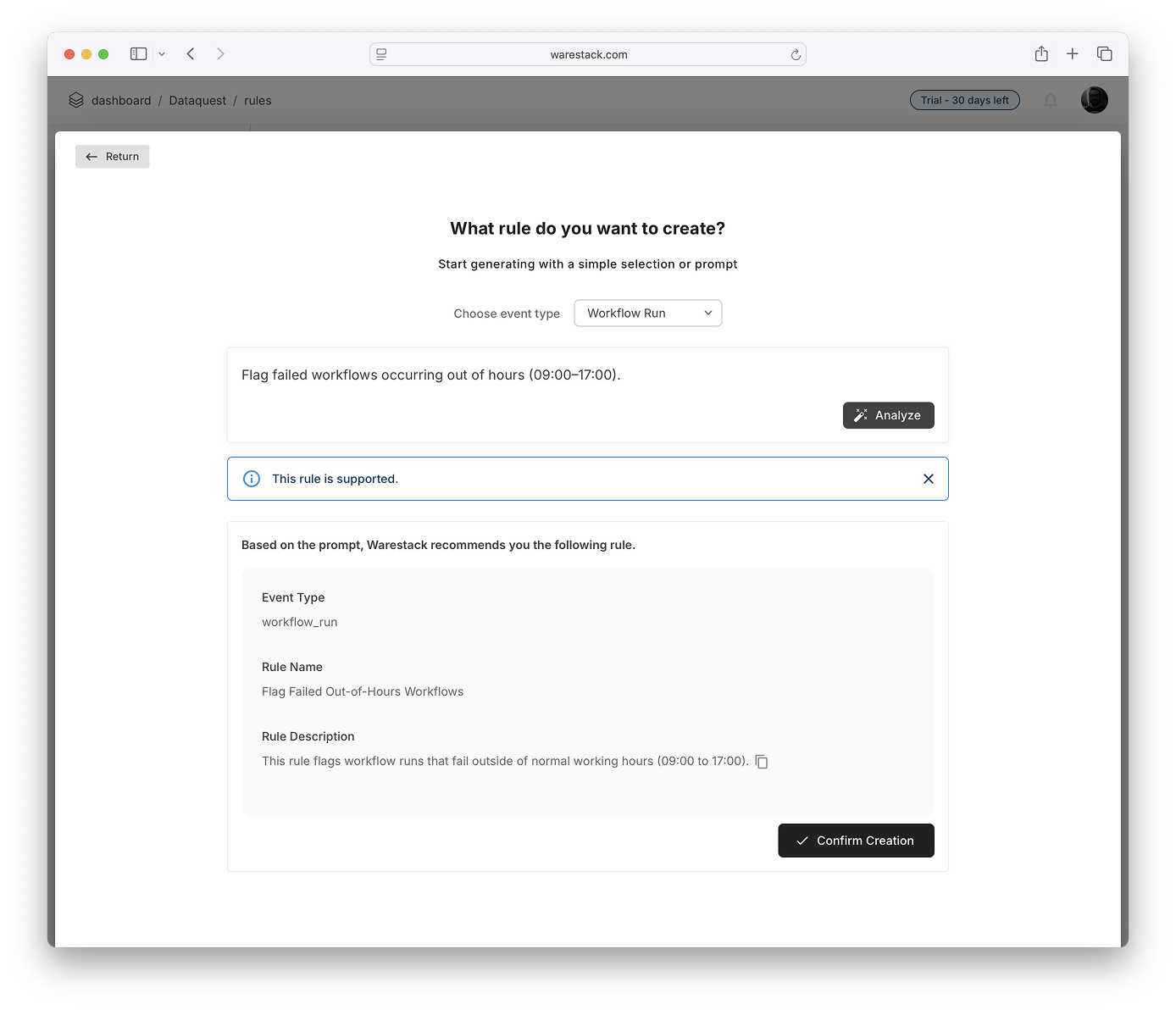Dismiss the 'This rule is supported' notice

pos(929,479)
